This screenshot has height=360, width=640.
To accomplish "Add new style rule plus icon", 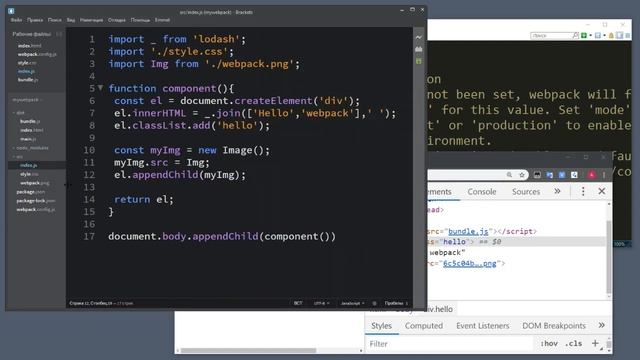I will pyautogui.click(x=595, y=343).
